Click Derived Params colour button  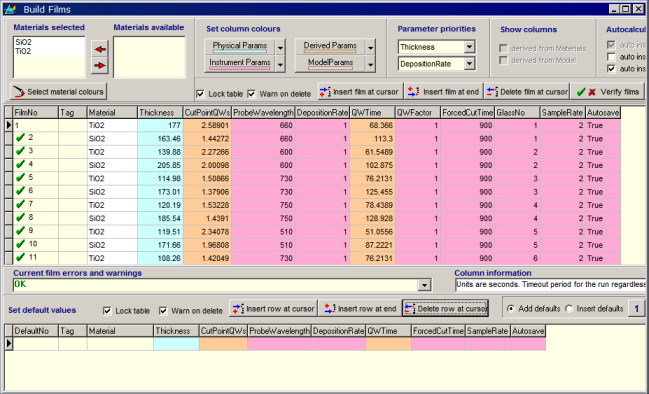330,47
